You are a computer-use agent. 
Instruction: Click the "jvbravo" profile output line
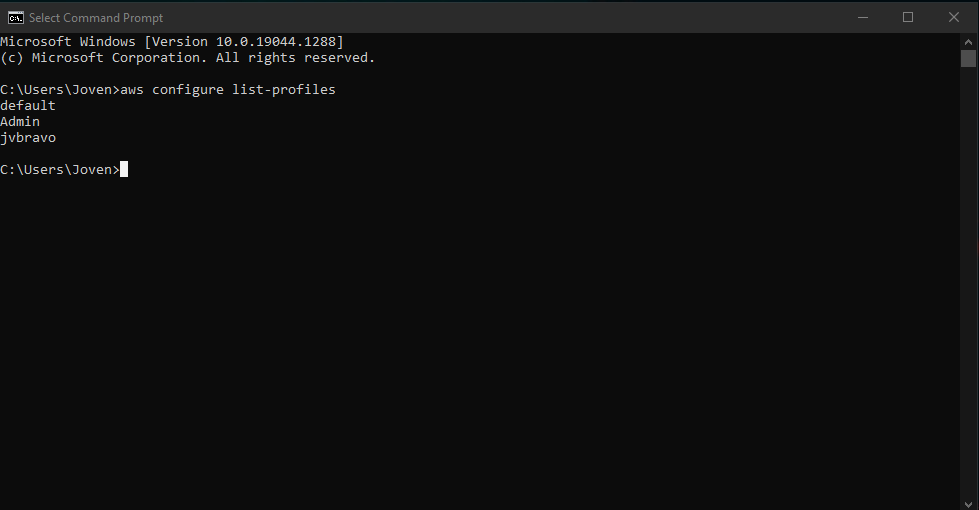coord(28,137)
